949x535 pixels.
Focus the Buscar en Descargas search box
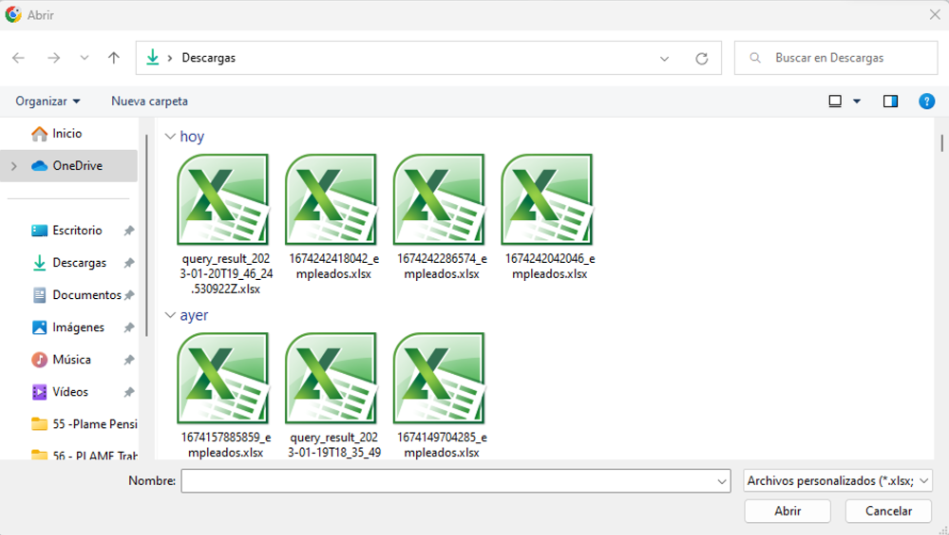836,58
